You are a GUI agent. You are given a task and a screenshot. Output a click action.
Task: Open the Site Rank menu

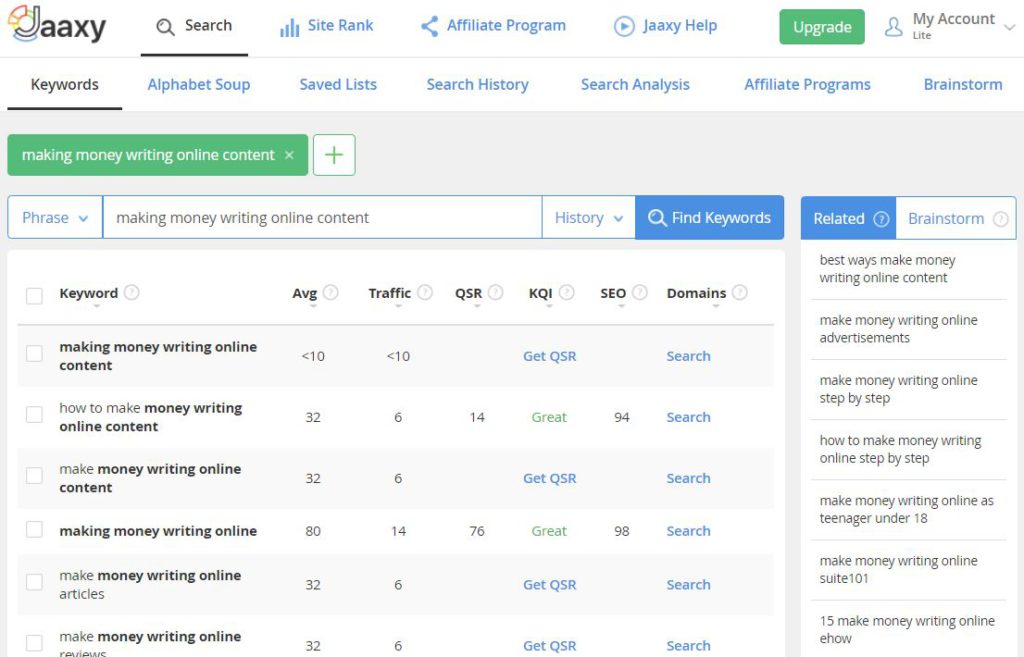[x=327, y=26]
